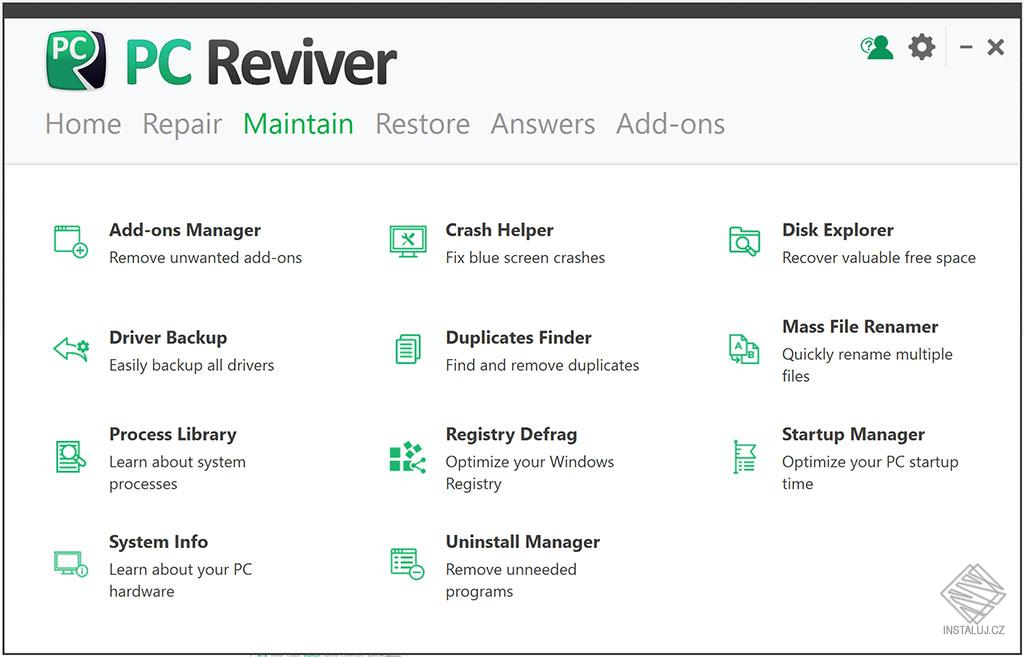Screen dimensions: 1024x657
Task: Click 'Fix blue screen crashes' description
Action: tap(525, 257)
